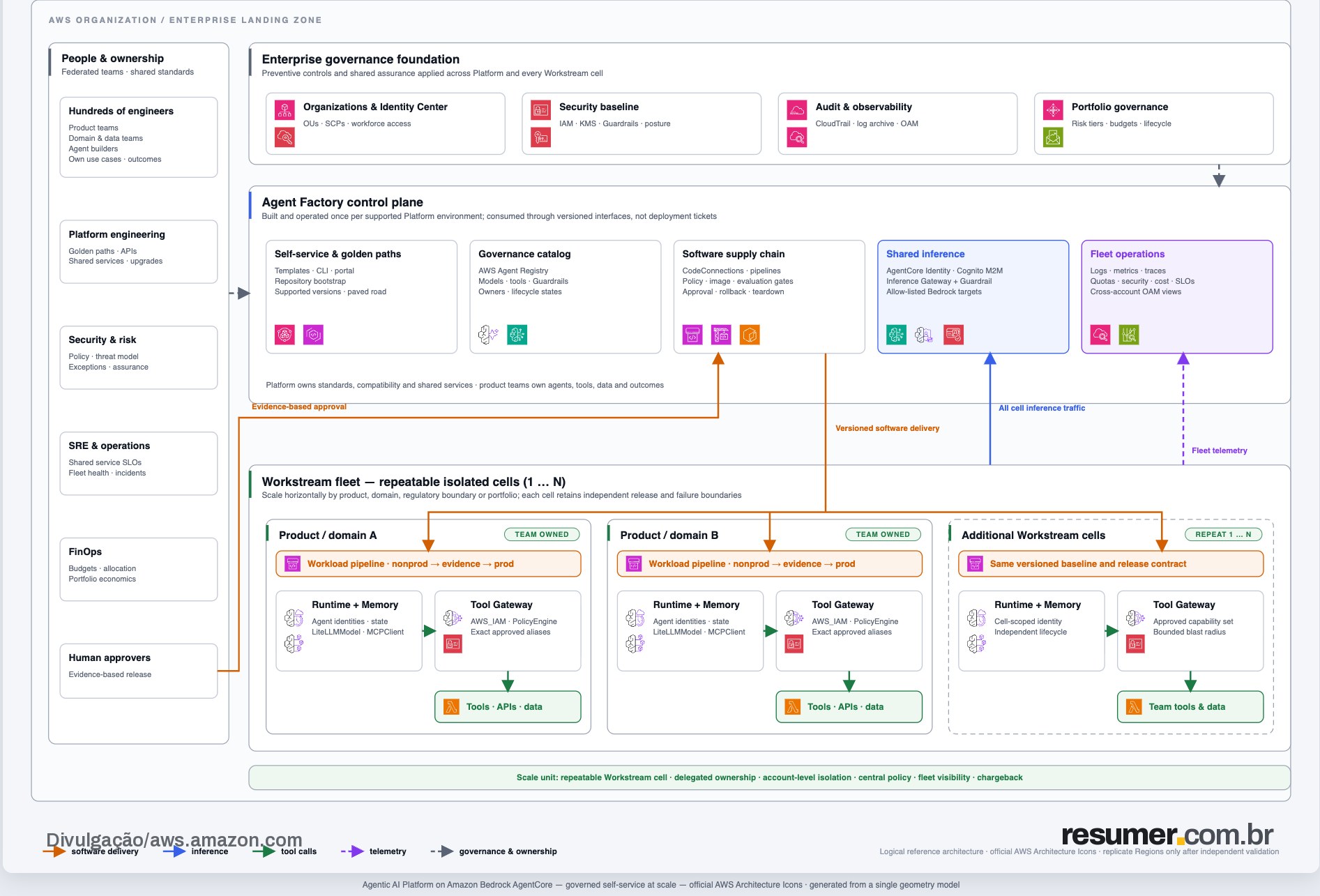The image size is (1320, 896).
Task: Click the green icon in the Portfolio governance card
Action: pyautogui.click(x=1053, y=137)
